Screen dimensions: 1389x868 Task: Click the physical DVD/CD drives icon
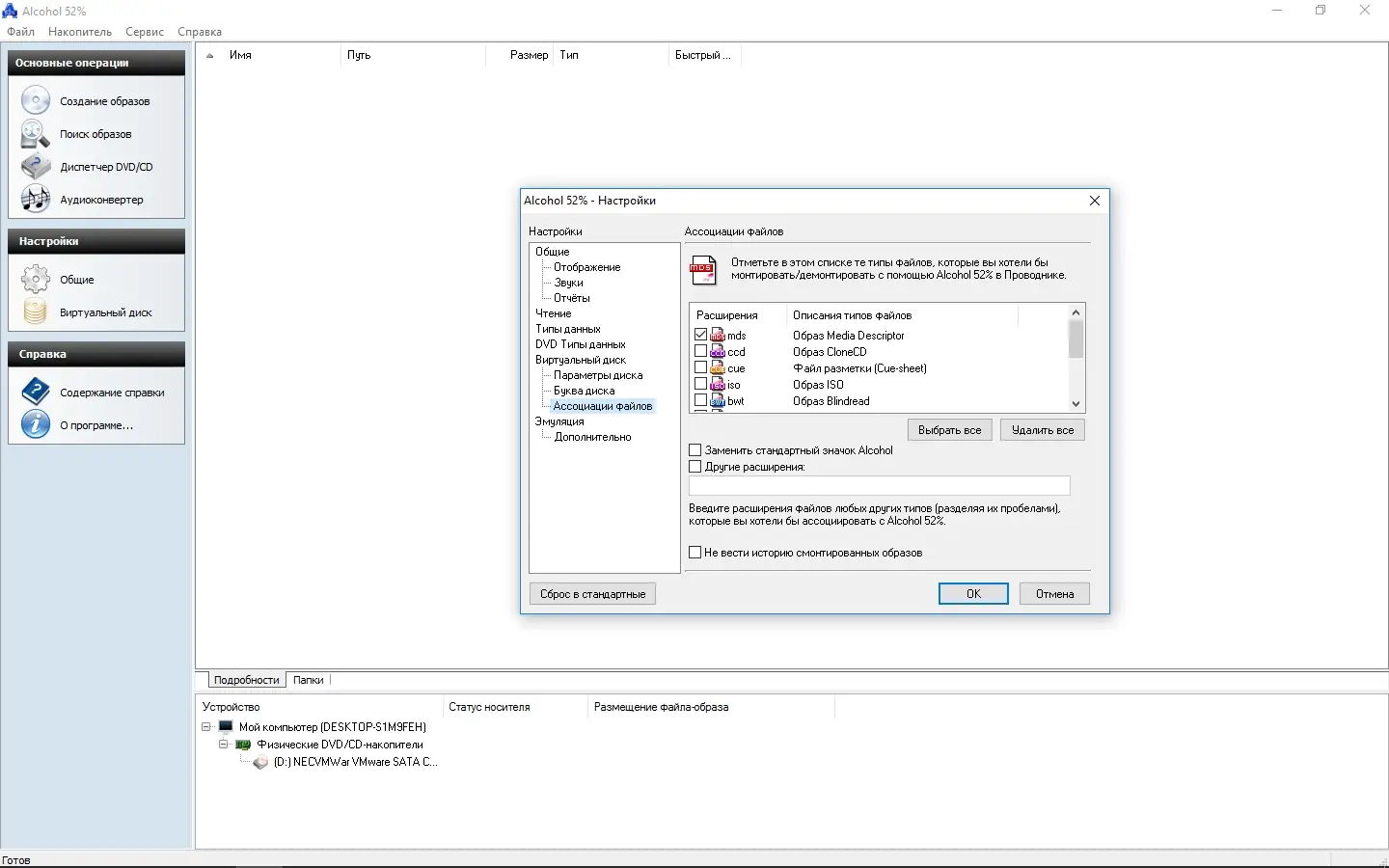[x=243, y=745]
